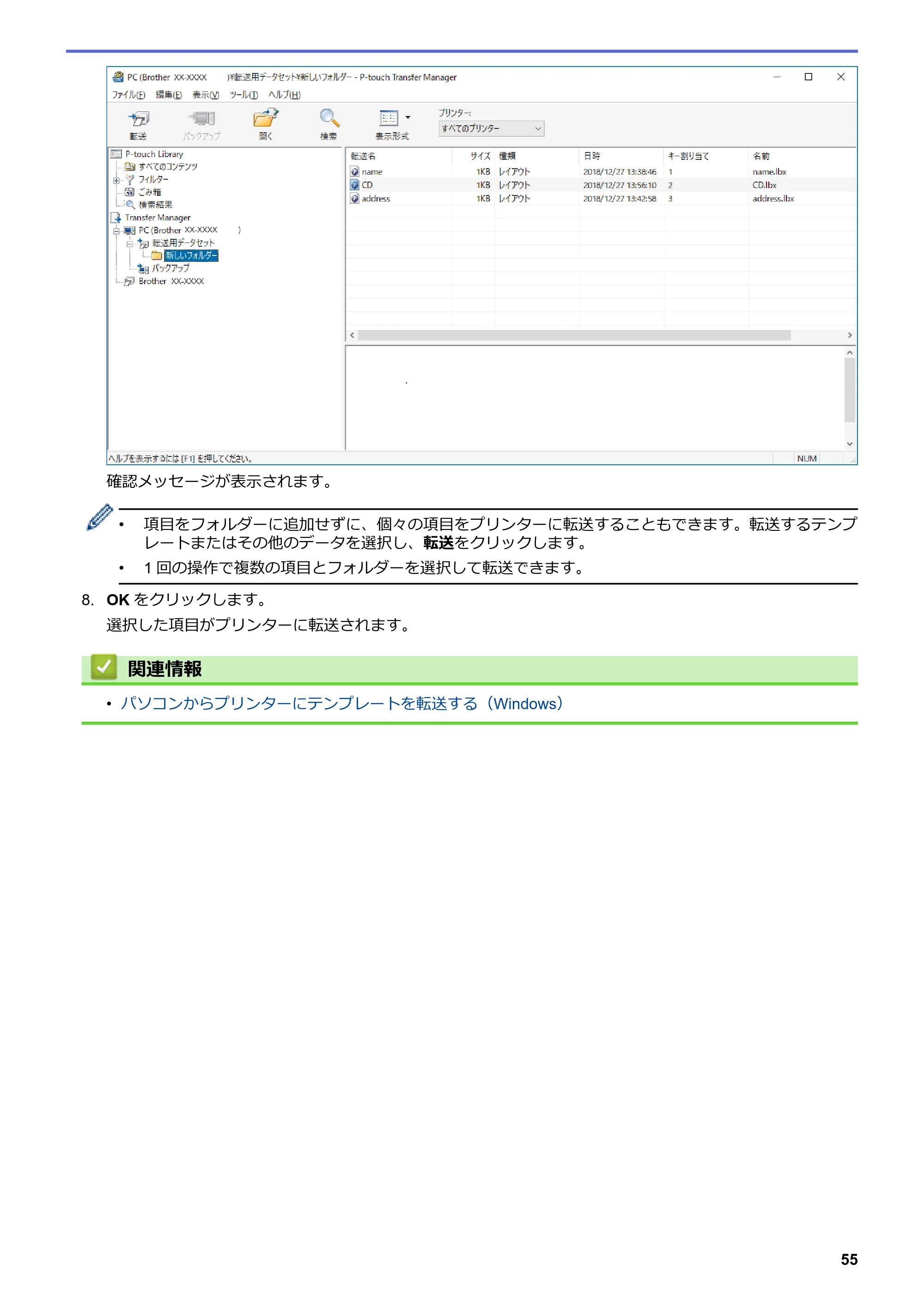This screenshot has height=1307, width=924.
Task: Click the 検索 magnifier icon
Action: [x=329, y=118]
